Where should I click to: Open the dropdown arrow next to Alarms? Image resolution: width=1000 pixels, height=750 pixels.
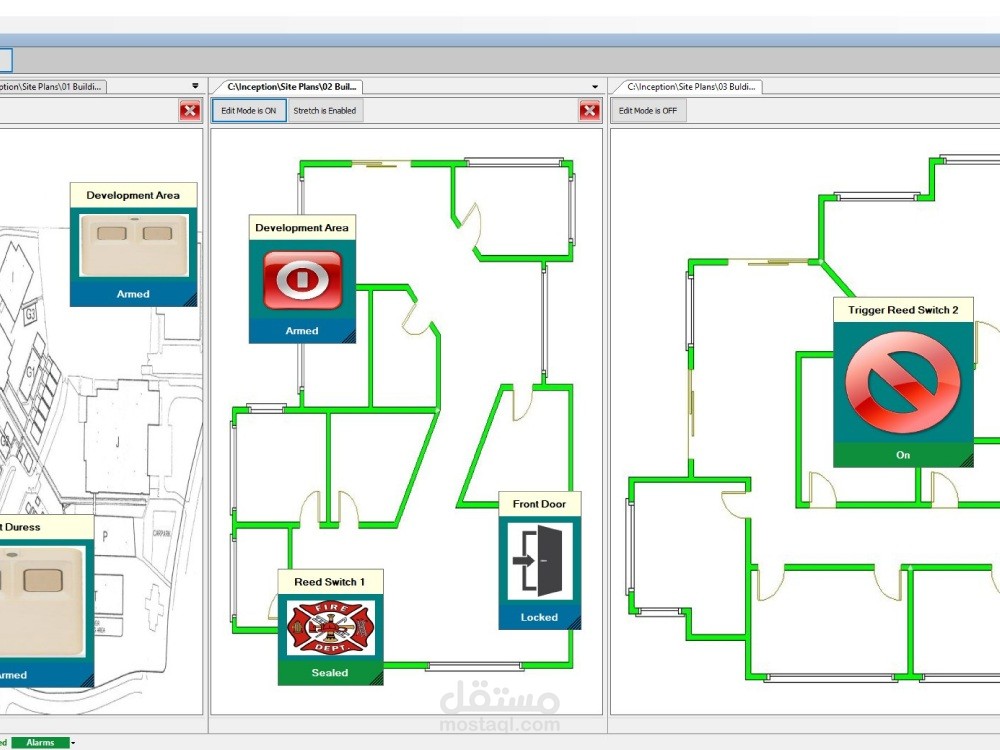point(73,743)
